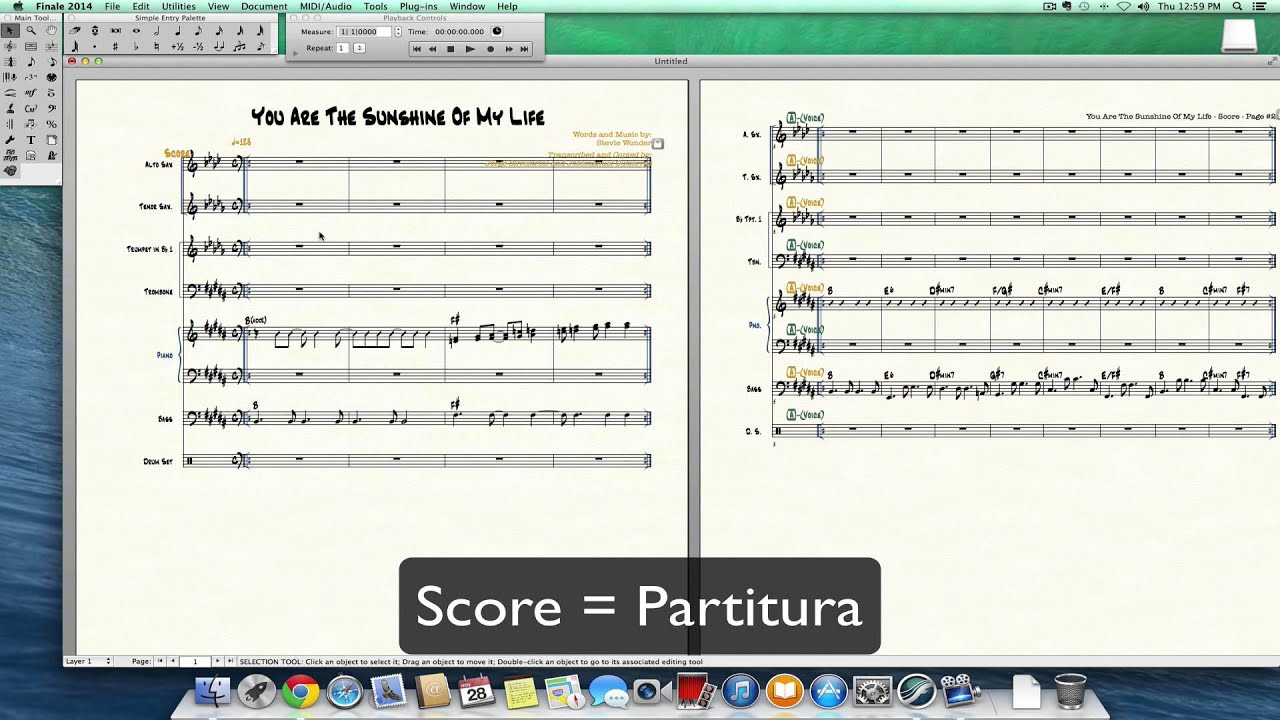Open the Finale 2014 application menu

[x=64, y=6]
